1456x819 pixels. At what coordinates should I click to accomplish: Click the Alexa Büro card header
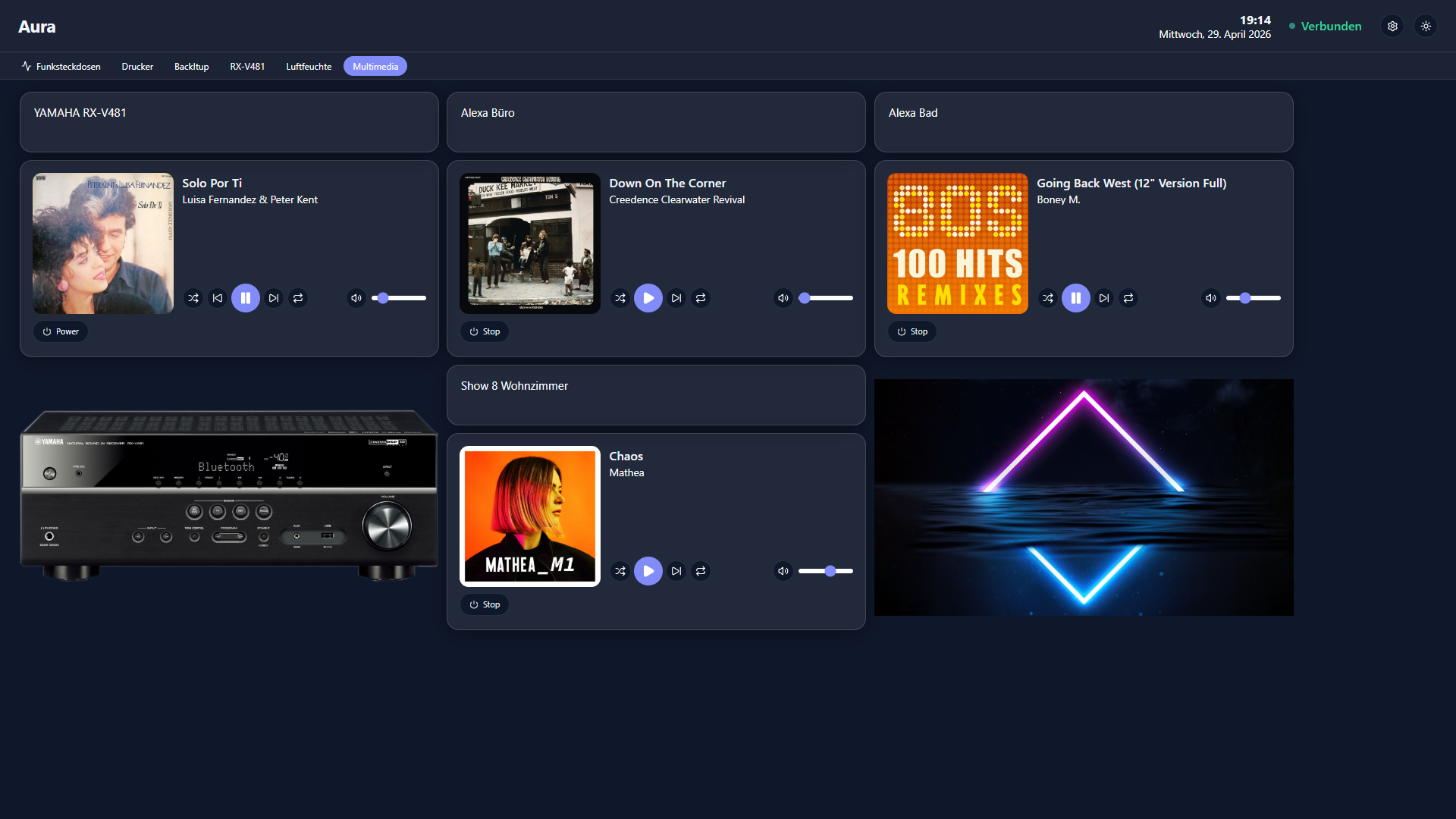tap(656, 122)
